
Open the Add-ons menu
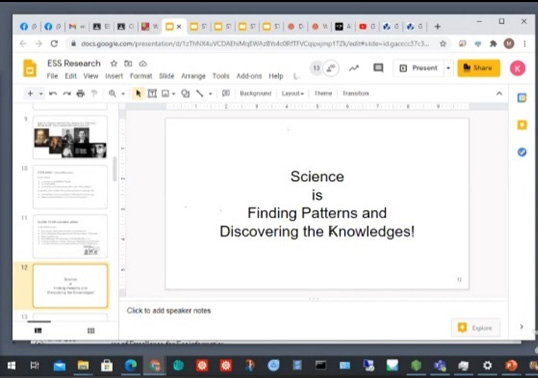249,76
